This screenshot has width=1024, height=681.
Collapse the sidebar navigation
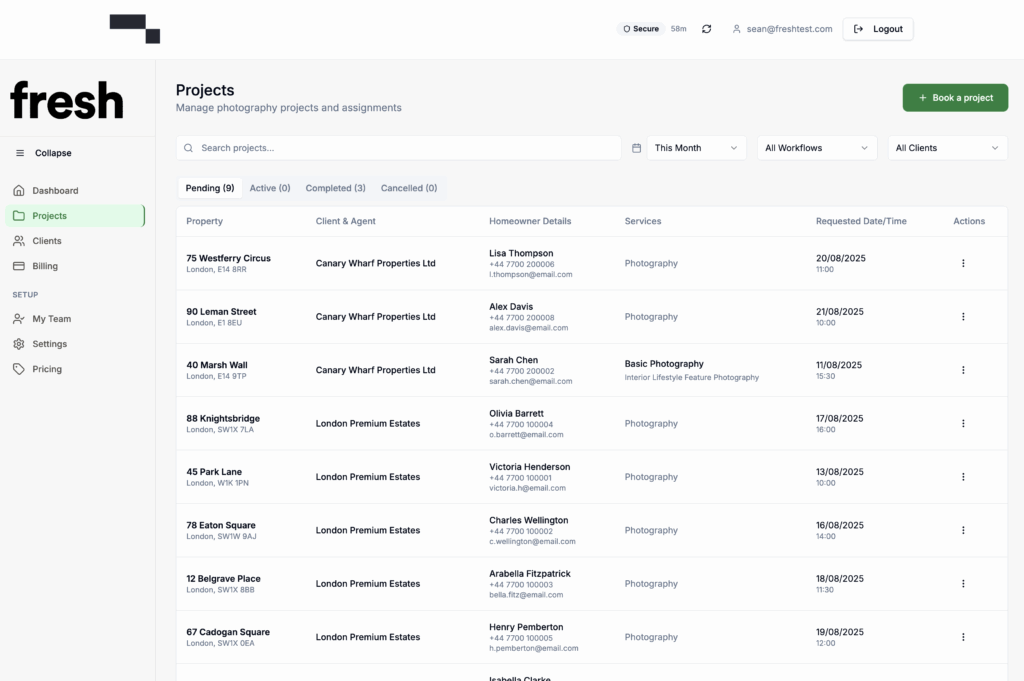point(43,153)
